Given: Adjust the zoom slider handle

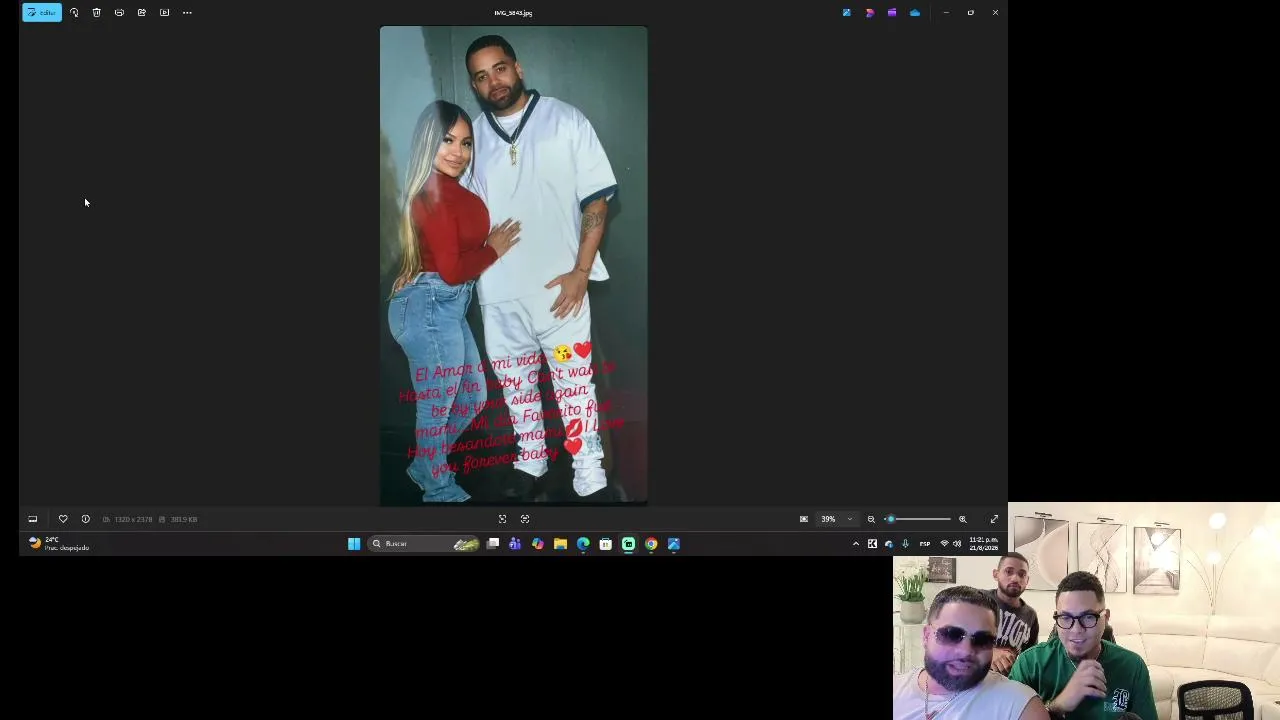Looking at the screenshot, I should [890, 519].
